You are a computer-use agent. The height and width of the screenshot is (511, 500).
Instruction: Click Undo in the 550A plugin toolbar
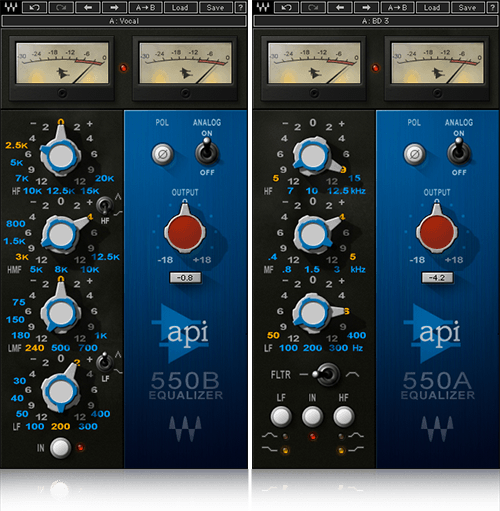[286, 7]
